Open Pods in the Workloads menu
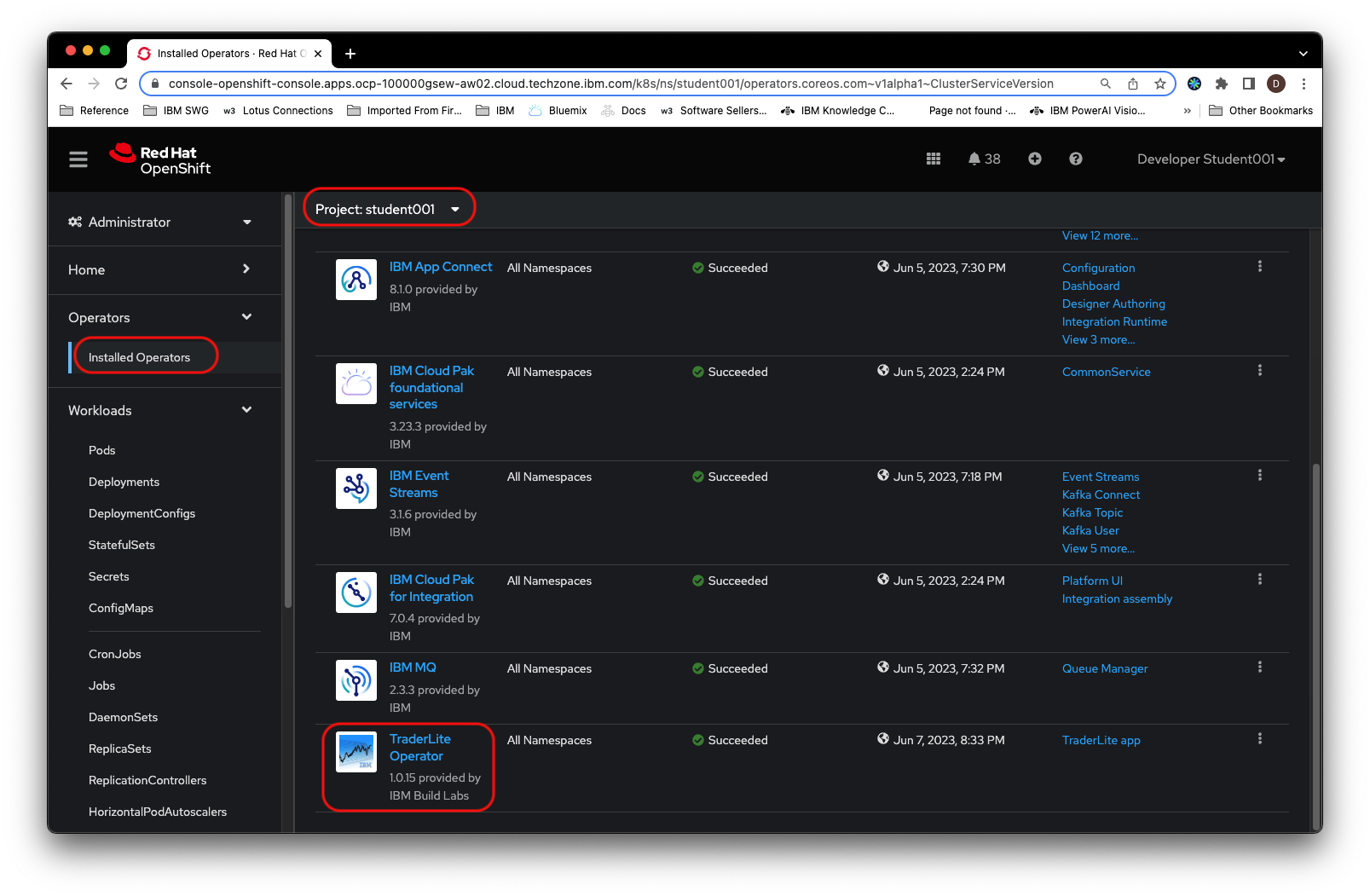 click(x=101, y=450)
